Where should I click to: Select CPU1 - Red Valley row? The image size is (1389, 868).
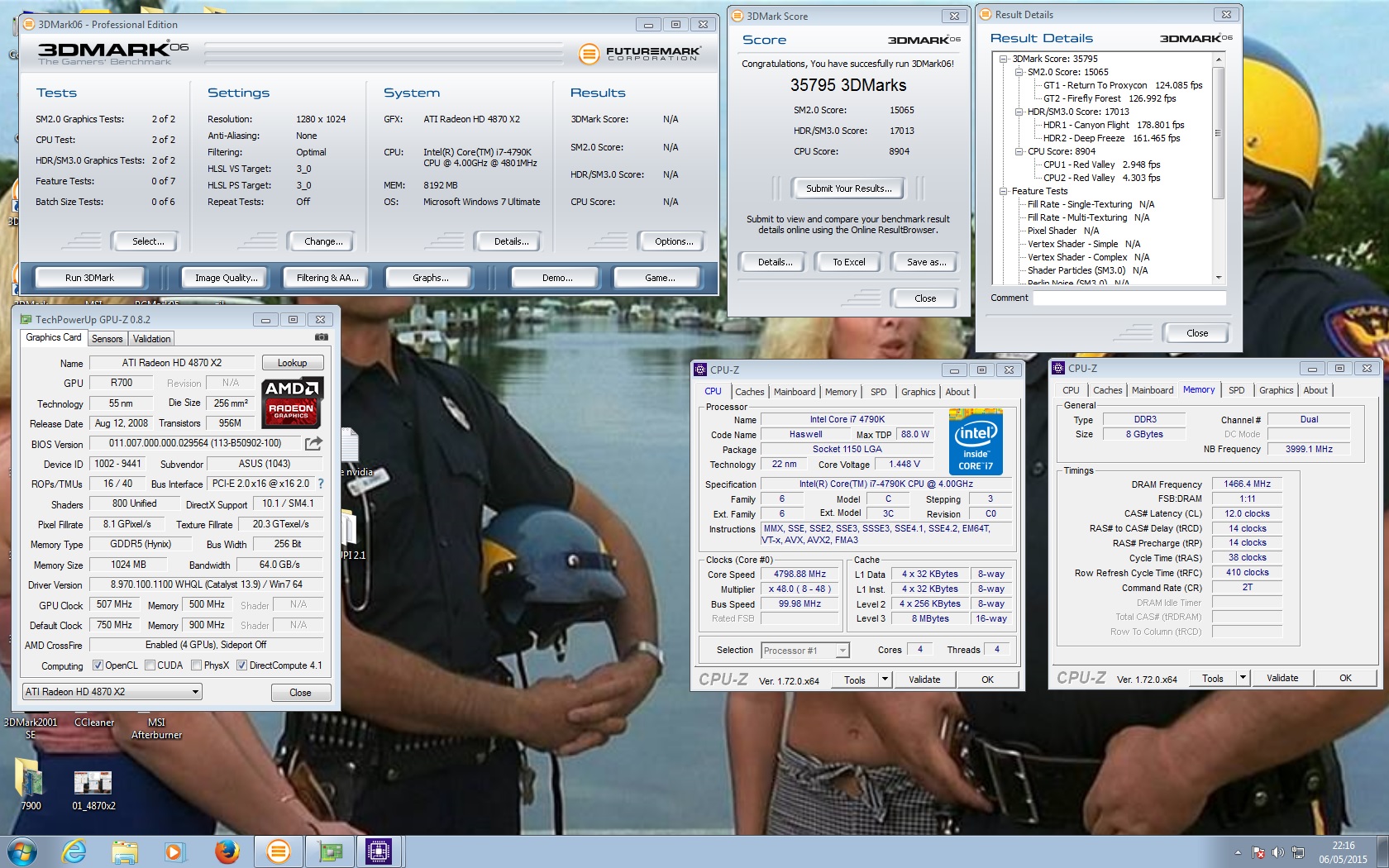1101,165
